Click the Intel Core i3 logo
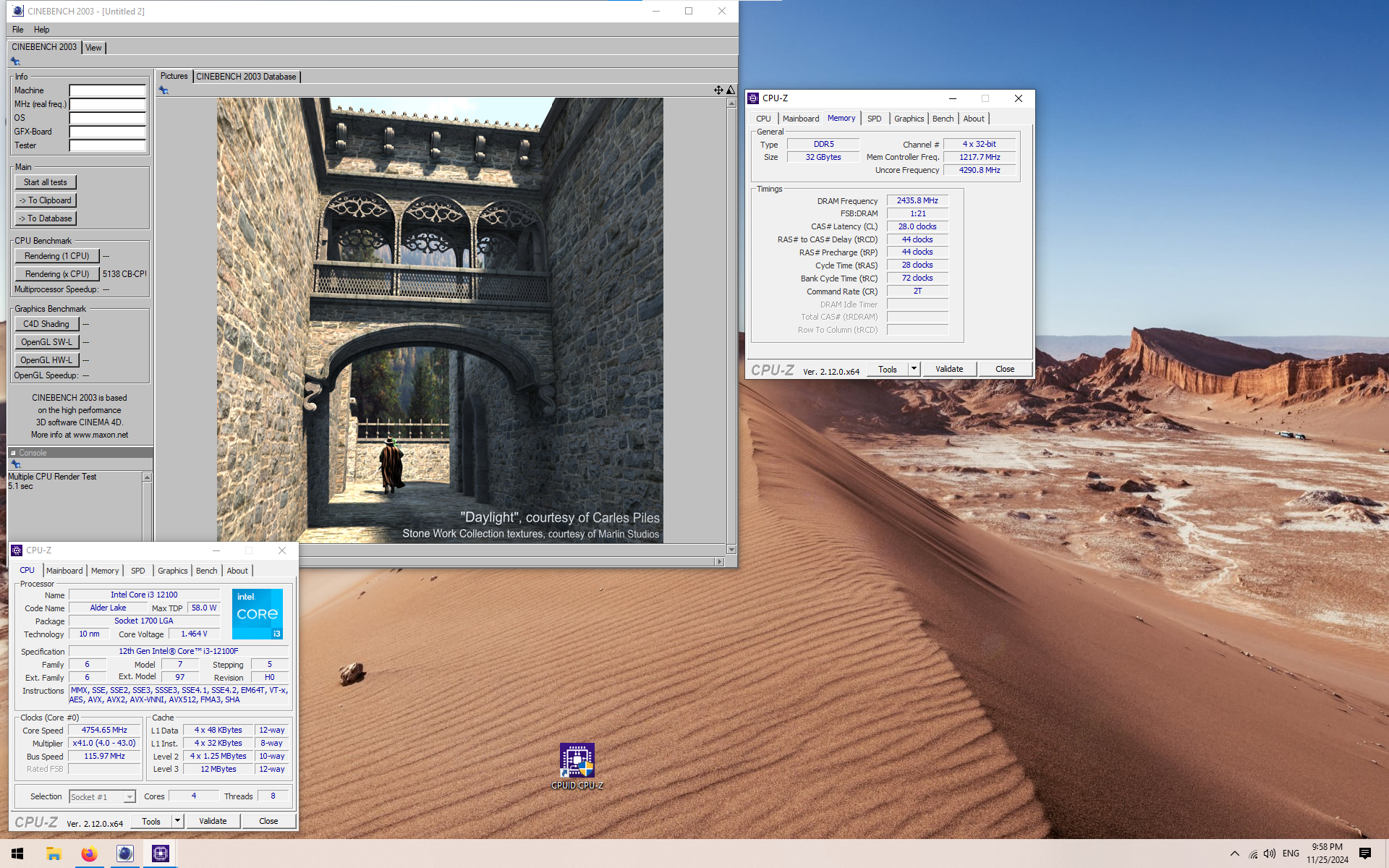 tap(258, 613)
